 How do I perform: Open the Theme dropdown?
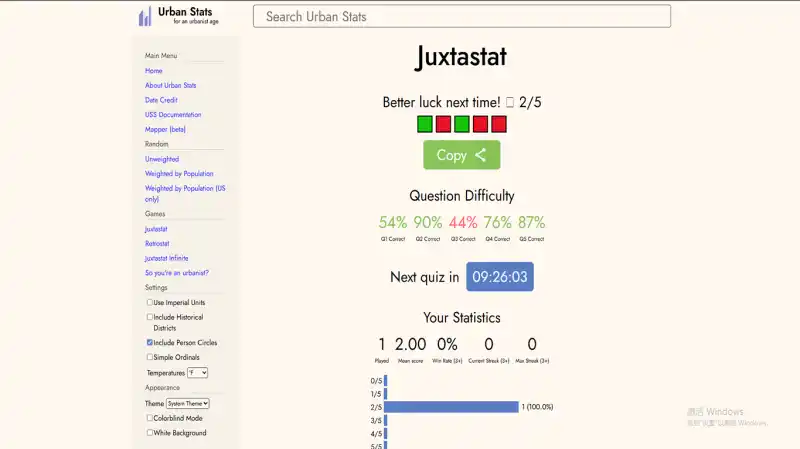tap(188, 403)
